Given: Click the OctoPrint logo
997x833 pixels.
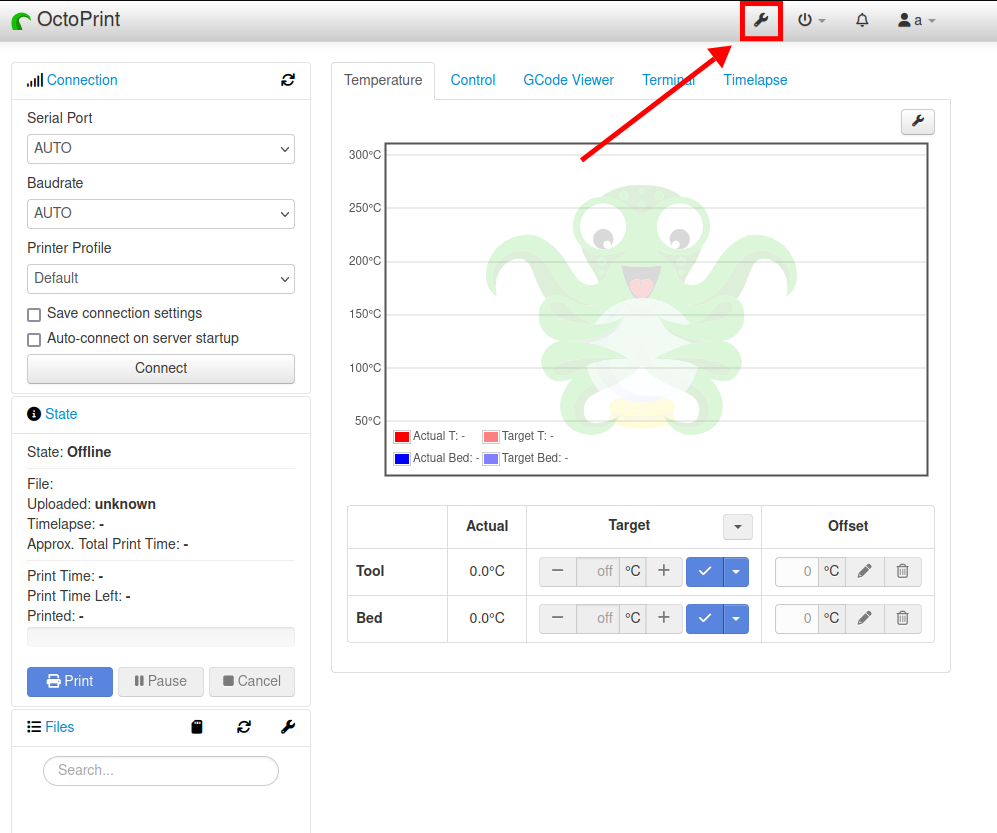Looking at the screenshot, I should click(66, 20).
